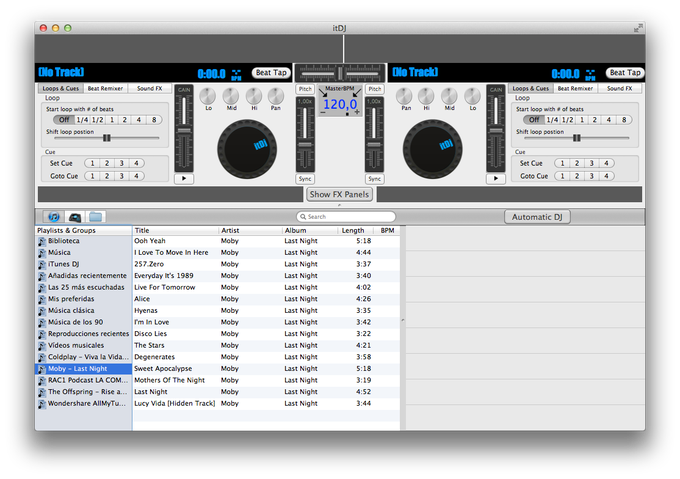680x479 pixels.
Task: Set right deck loop to 1/4 beat
Action: (x=552, y=120)
